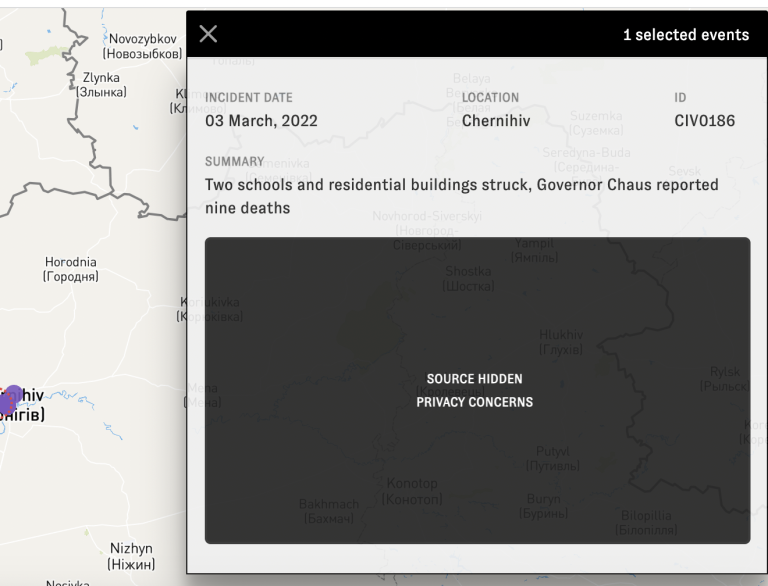Select the '03 March, 2022' date value
Screen dimensions: 768x586
261,121
